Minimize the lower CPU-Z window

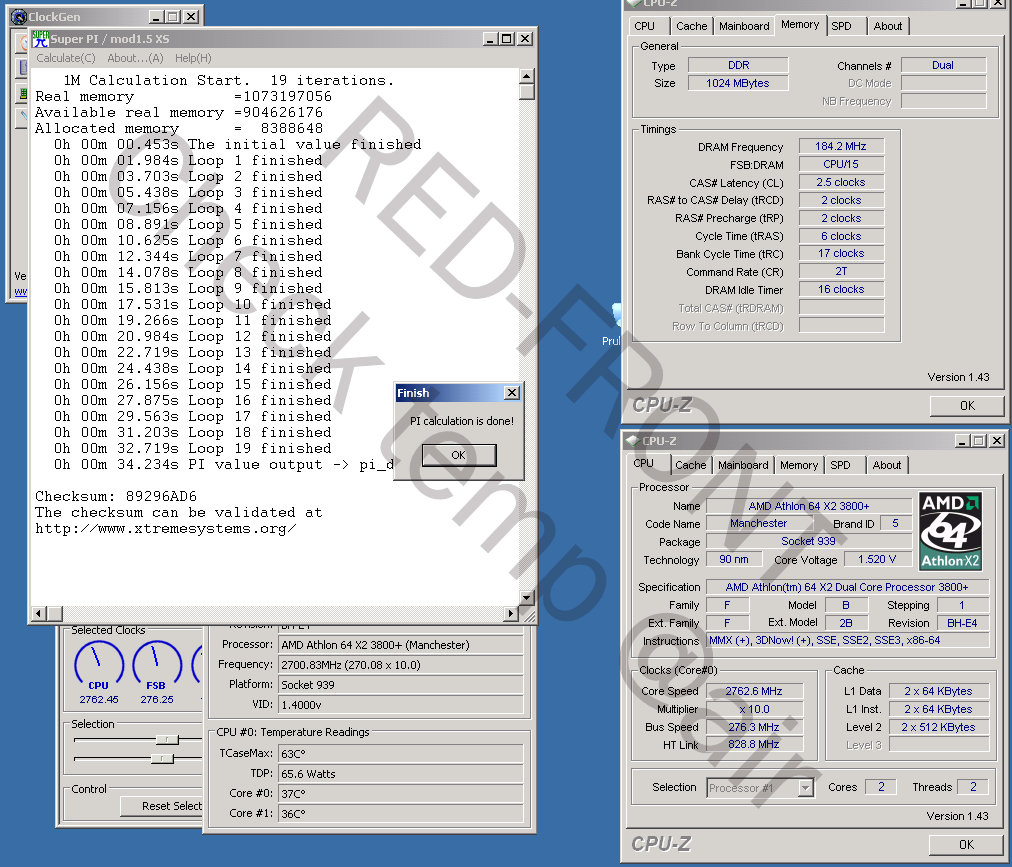click(x=962, y=441)
